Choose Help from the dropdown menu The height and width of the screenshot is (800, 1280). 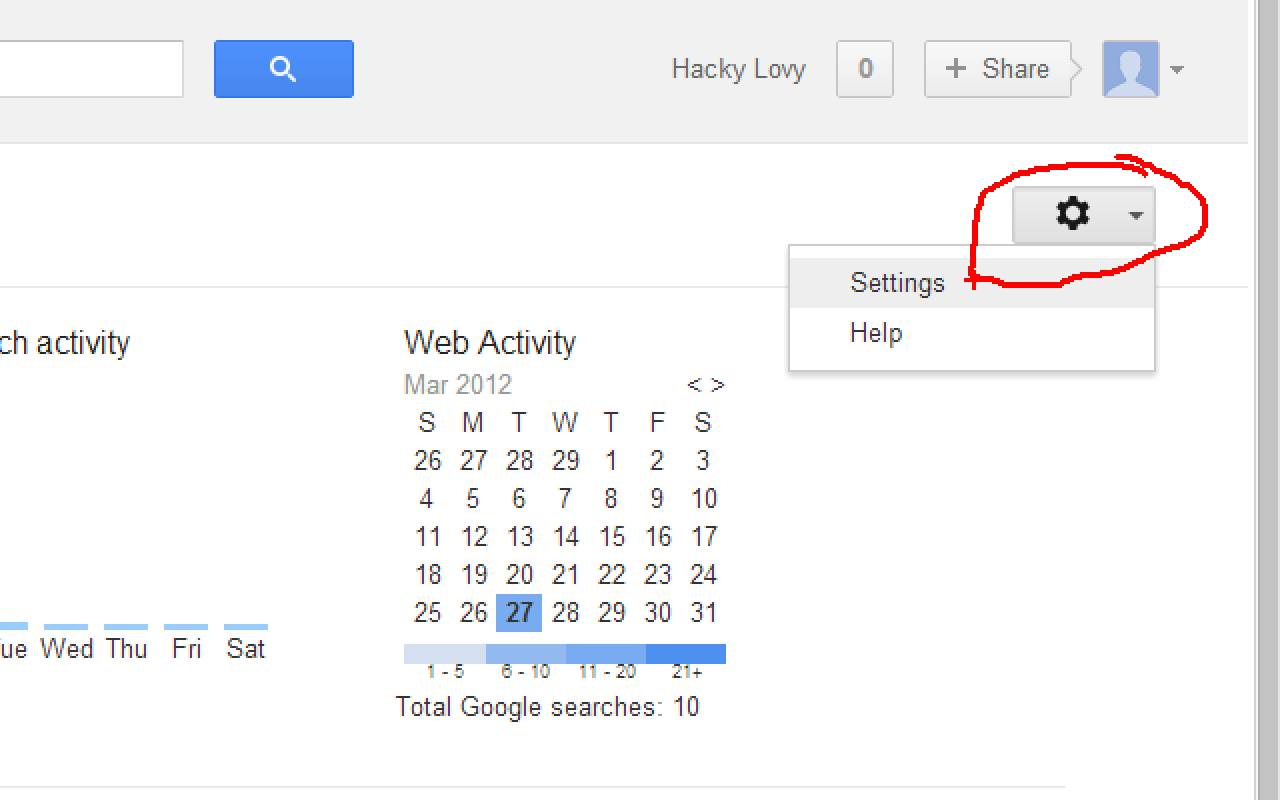876,333
